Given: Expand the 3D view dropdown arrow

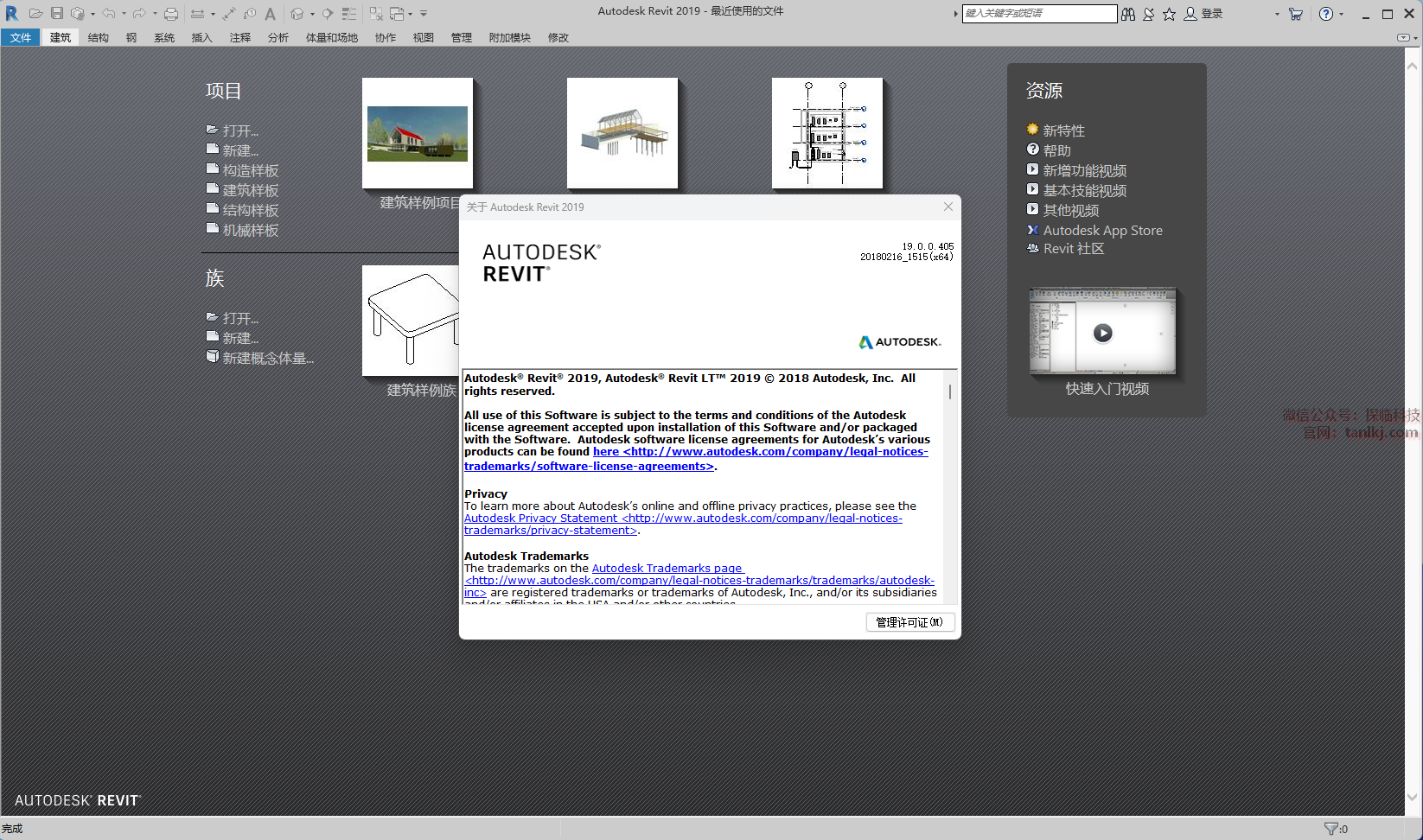Looking at the screenshot, I should pos(312,15).
